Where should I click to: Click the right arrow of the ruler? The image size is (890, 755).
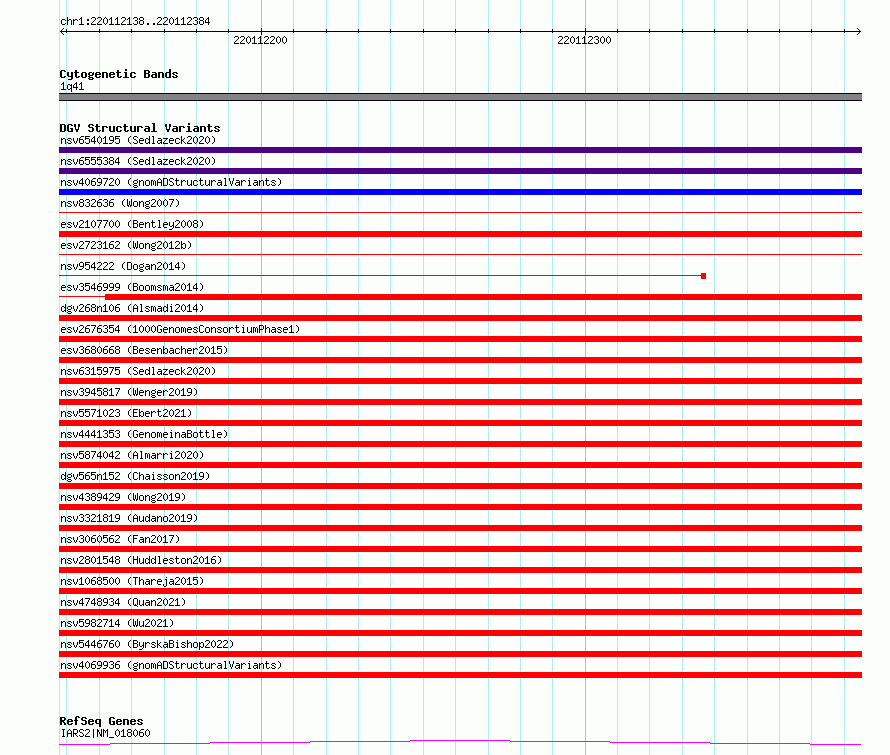pyautogui.click(x=858, y=32)
